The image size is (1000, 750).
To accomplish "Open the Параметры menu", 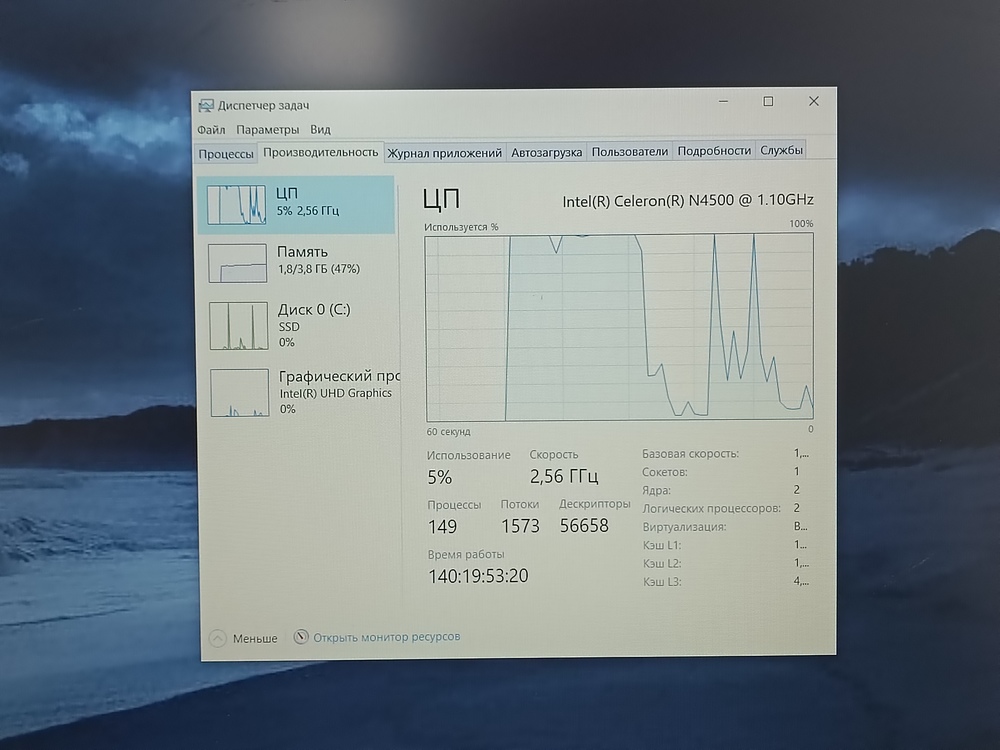I will pyautogui.click(x=267, y=130).
